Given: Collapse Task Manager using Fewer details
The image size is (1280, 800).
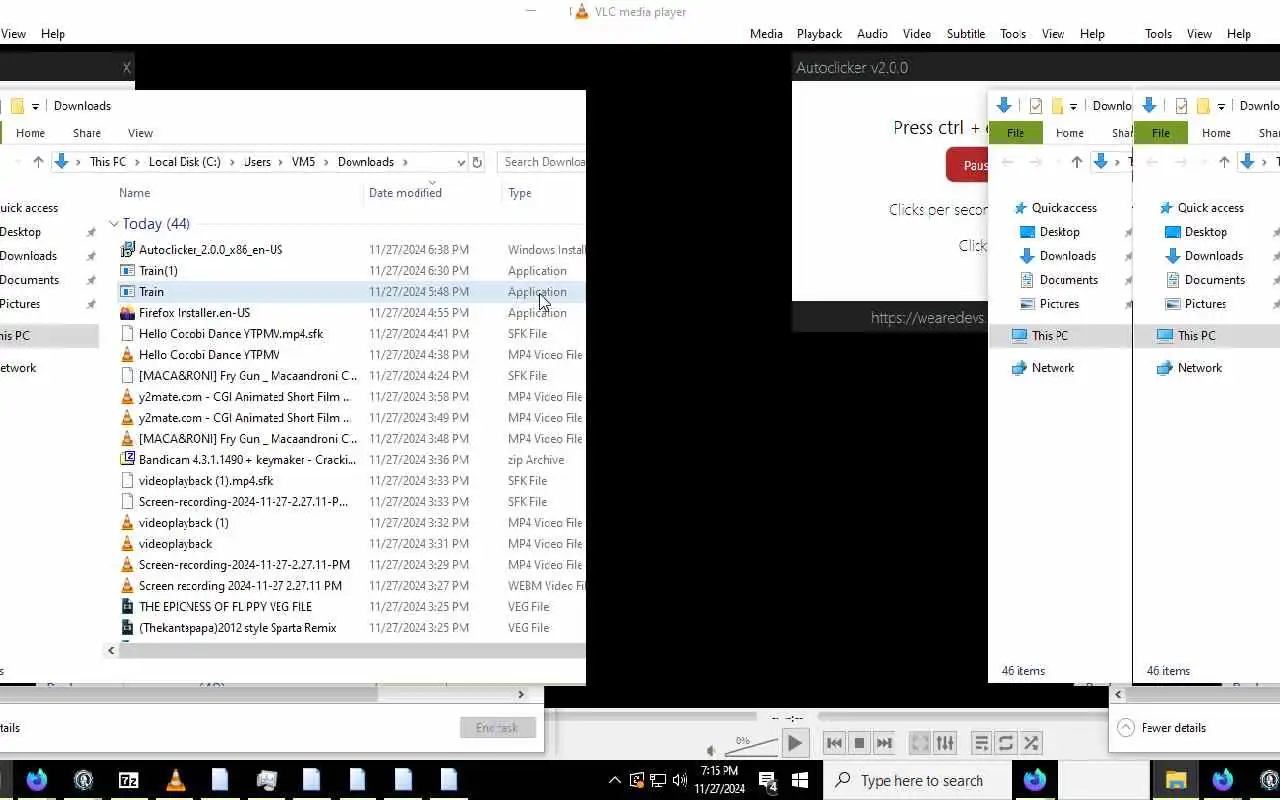Looking at the screenshot, I should click(x=1162, y=728).
